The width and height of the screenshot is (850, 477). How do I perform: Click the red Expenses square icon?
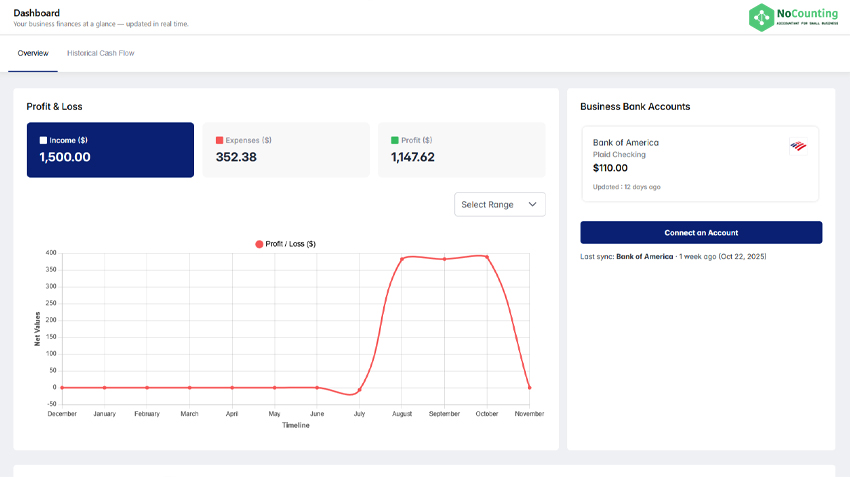(220, 141)
